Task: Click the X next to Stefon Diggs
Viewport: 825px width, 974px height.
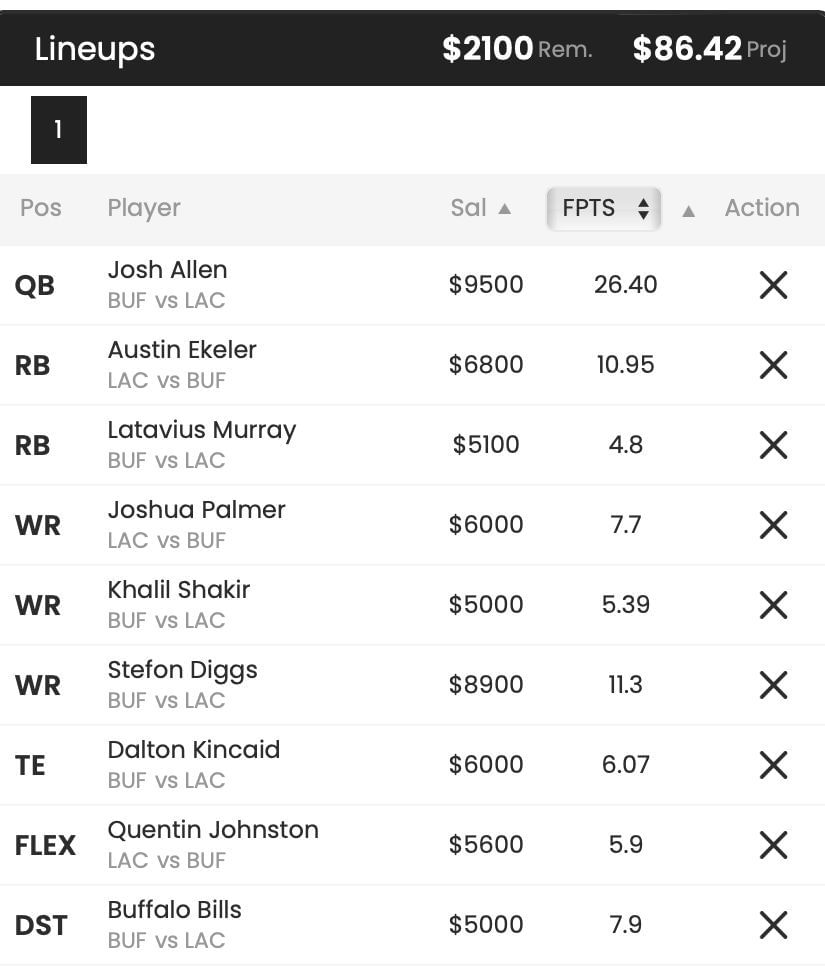Action: tap(773, 685)
